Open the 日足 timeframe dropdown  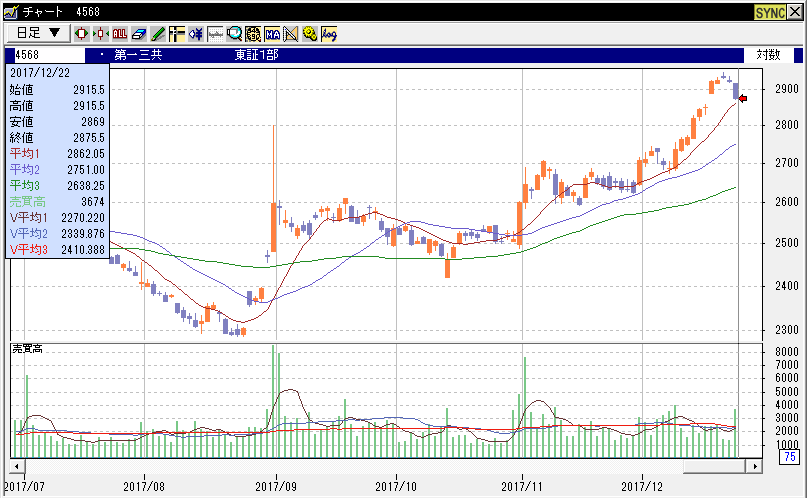(x=38, y=33)
